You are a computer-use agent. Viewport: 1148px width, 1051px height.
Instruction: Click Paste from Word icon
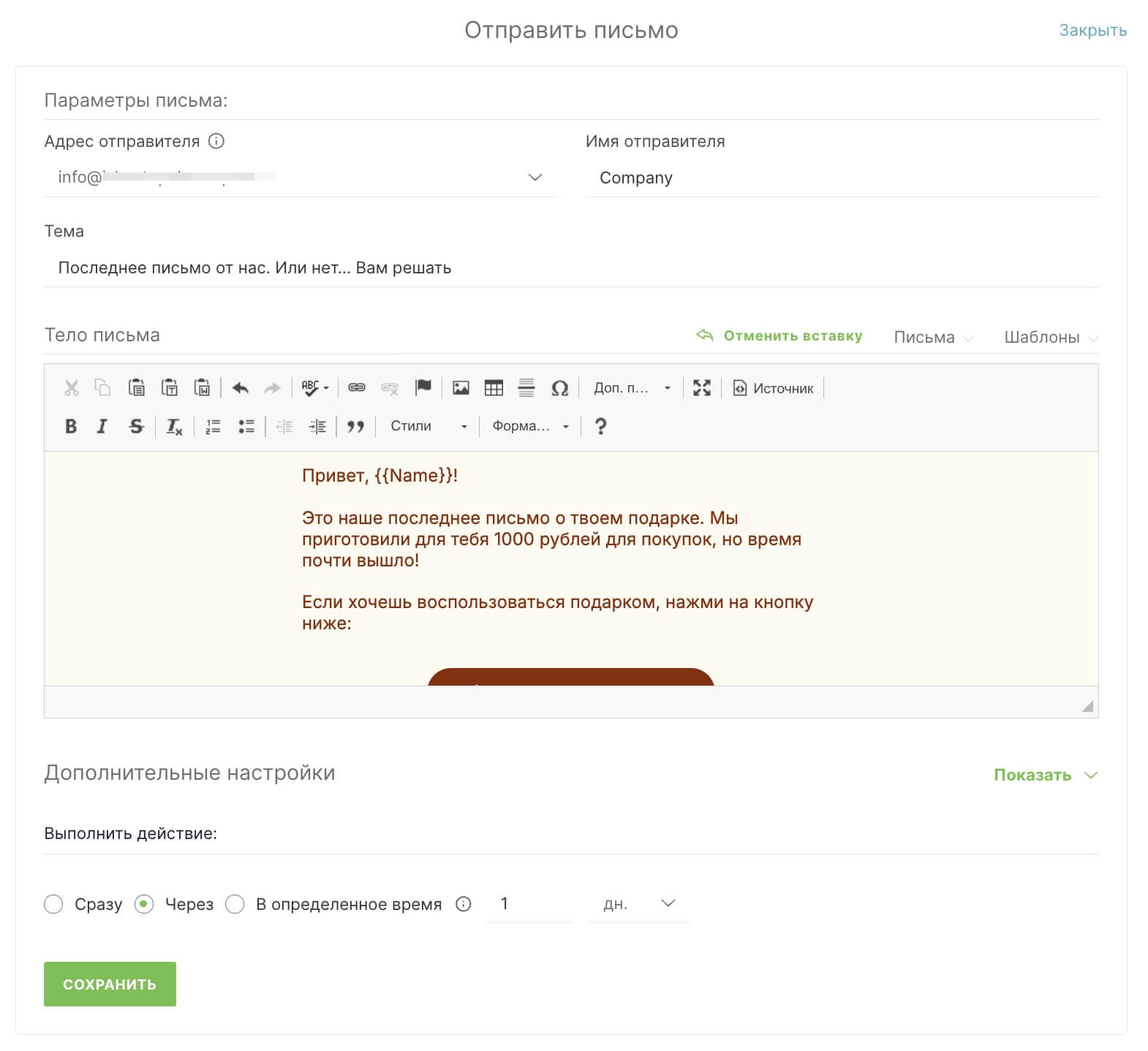(202, 388)
